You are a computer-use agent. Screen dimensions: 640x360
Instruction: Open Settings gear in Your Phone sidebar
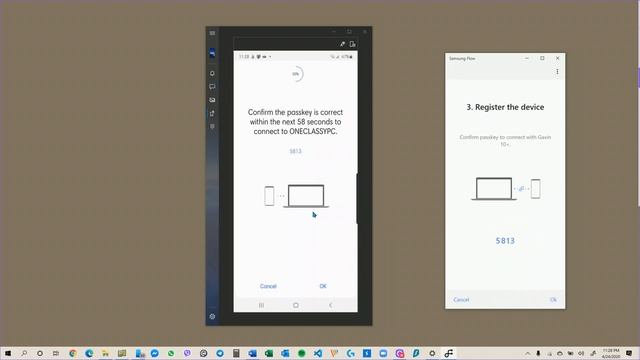(212, 316)
